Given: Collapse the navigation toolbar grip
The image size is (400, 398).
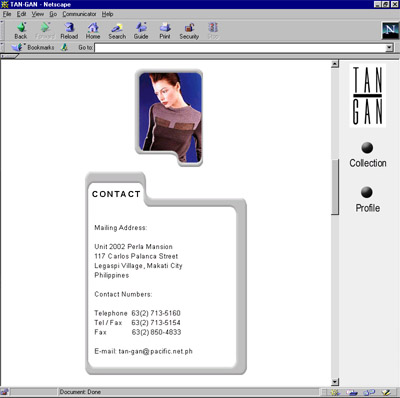Looking at the screenshot, I should (2, 30).
